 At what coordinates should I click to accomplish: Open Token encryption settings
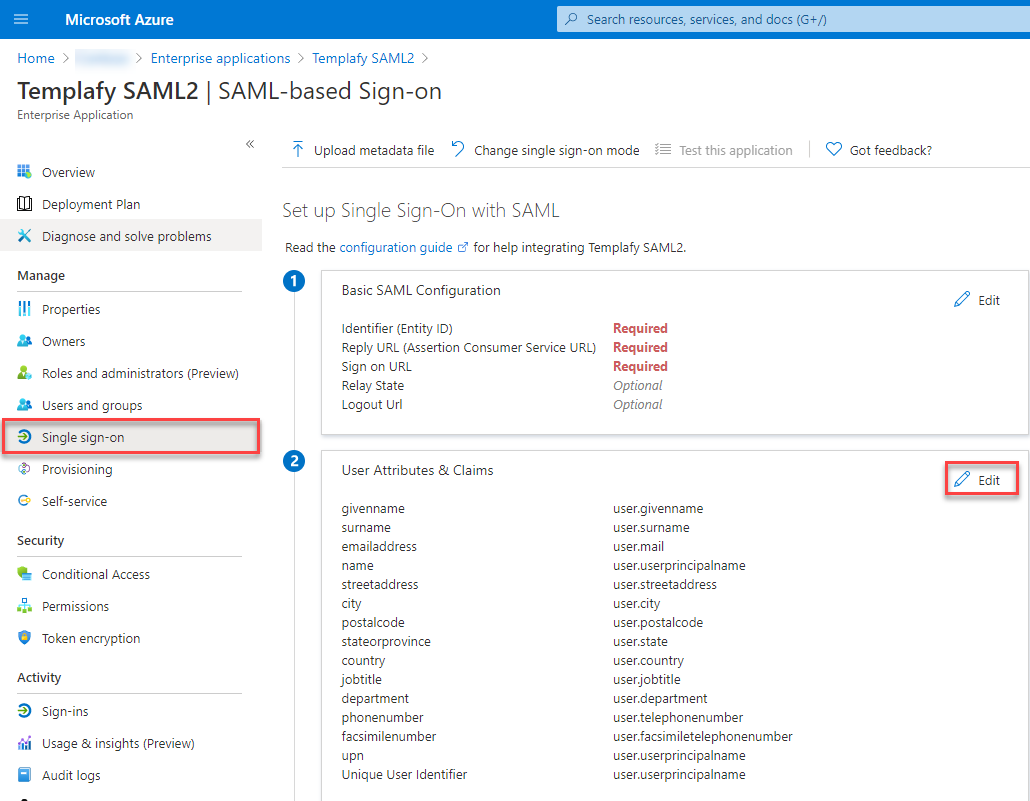tap(92, 637)
